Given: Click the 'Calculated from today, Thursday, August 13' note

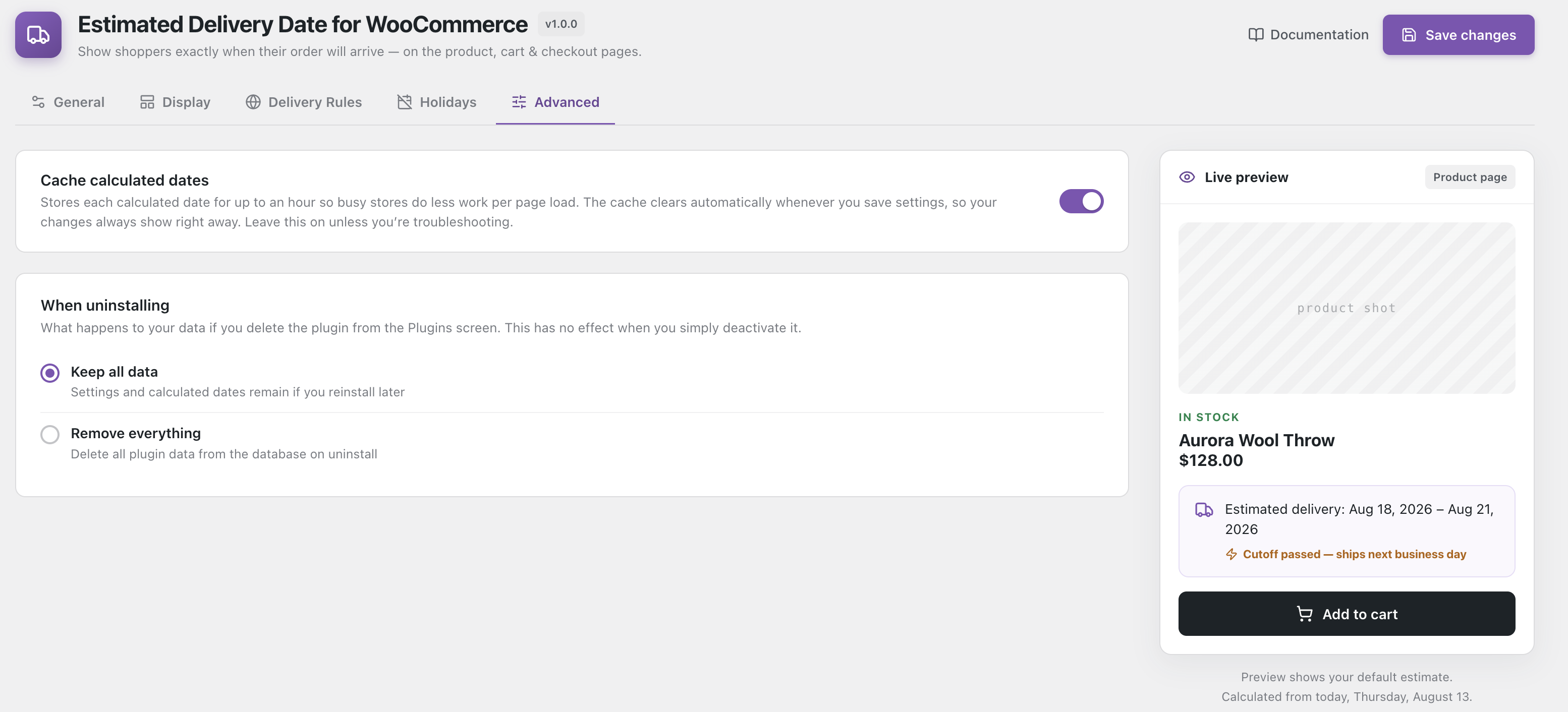Looking at the screenshot, I should tap(1347, 697).
